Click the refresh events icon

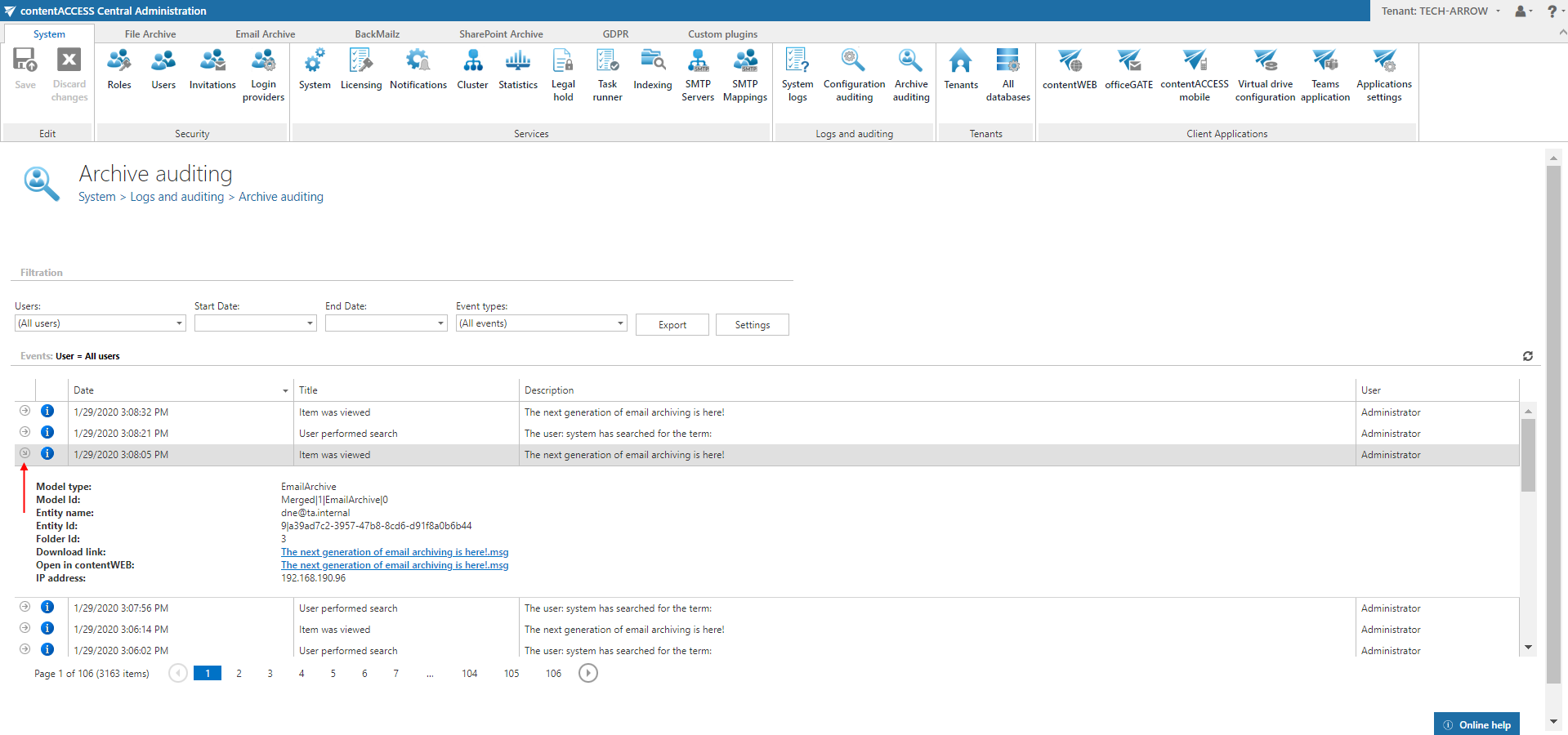point(1527,356)
